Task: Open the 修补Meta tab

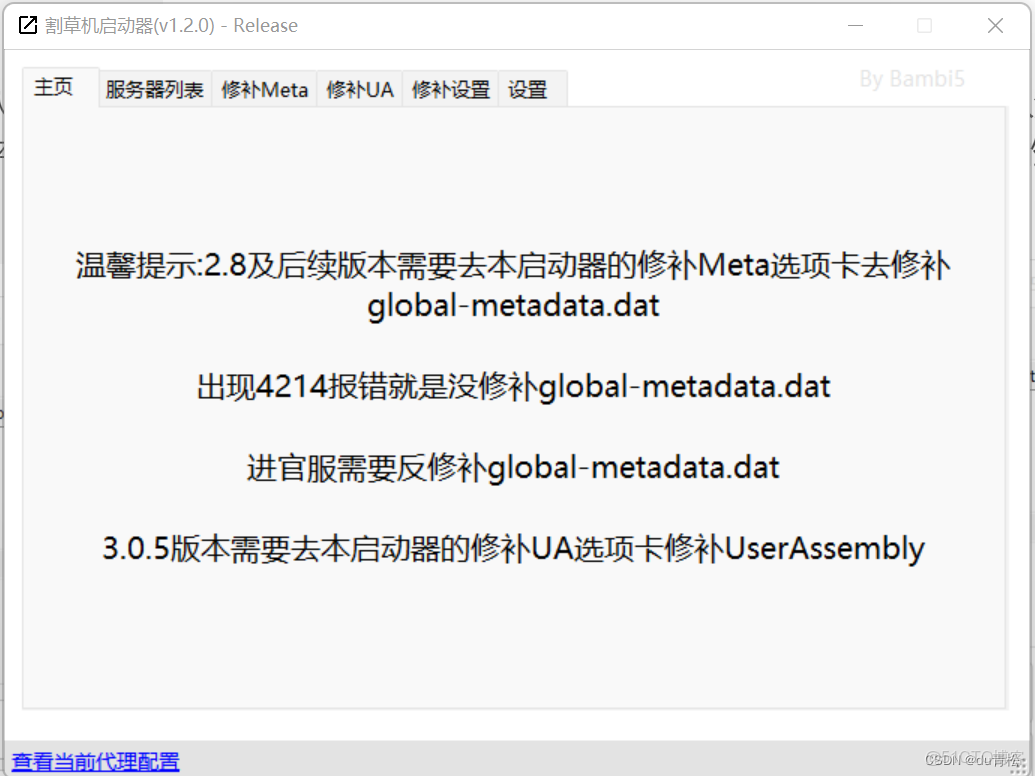Action: 264,89
